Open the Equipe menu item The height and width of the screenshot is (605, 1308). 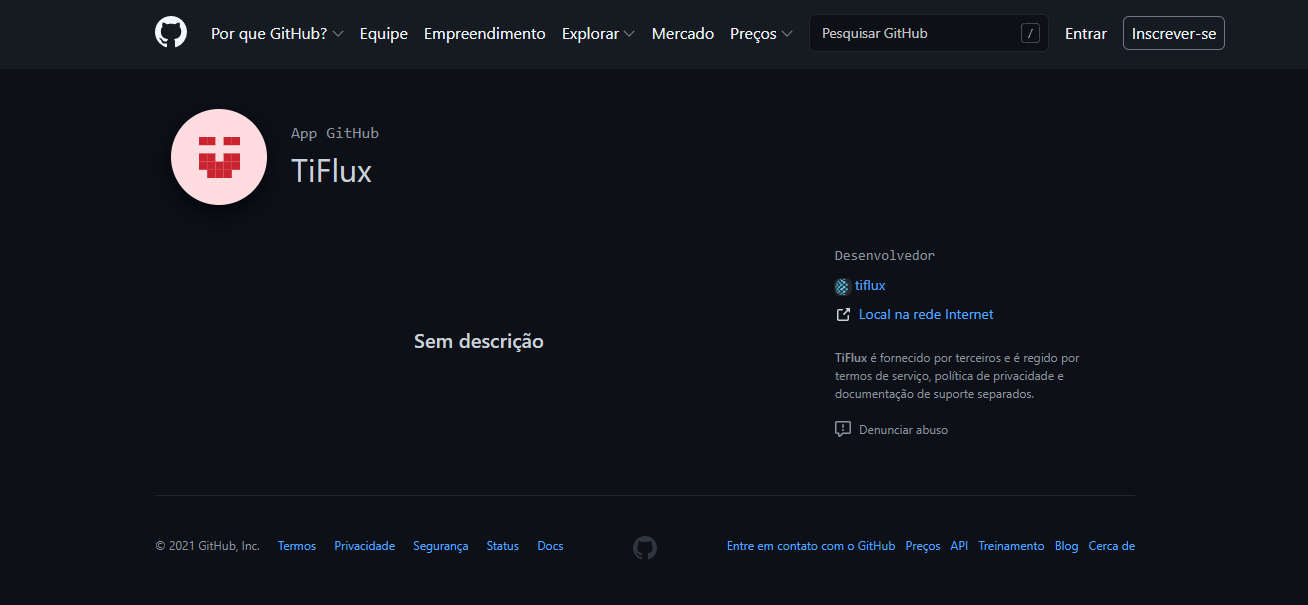[384, 34]
